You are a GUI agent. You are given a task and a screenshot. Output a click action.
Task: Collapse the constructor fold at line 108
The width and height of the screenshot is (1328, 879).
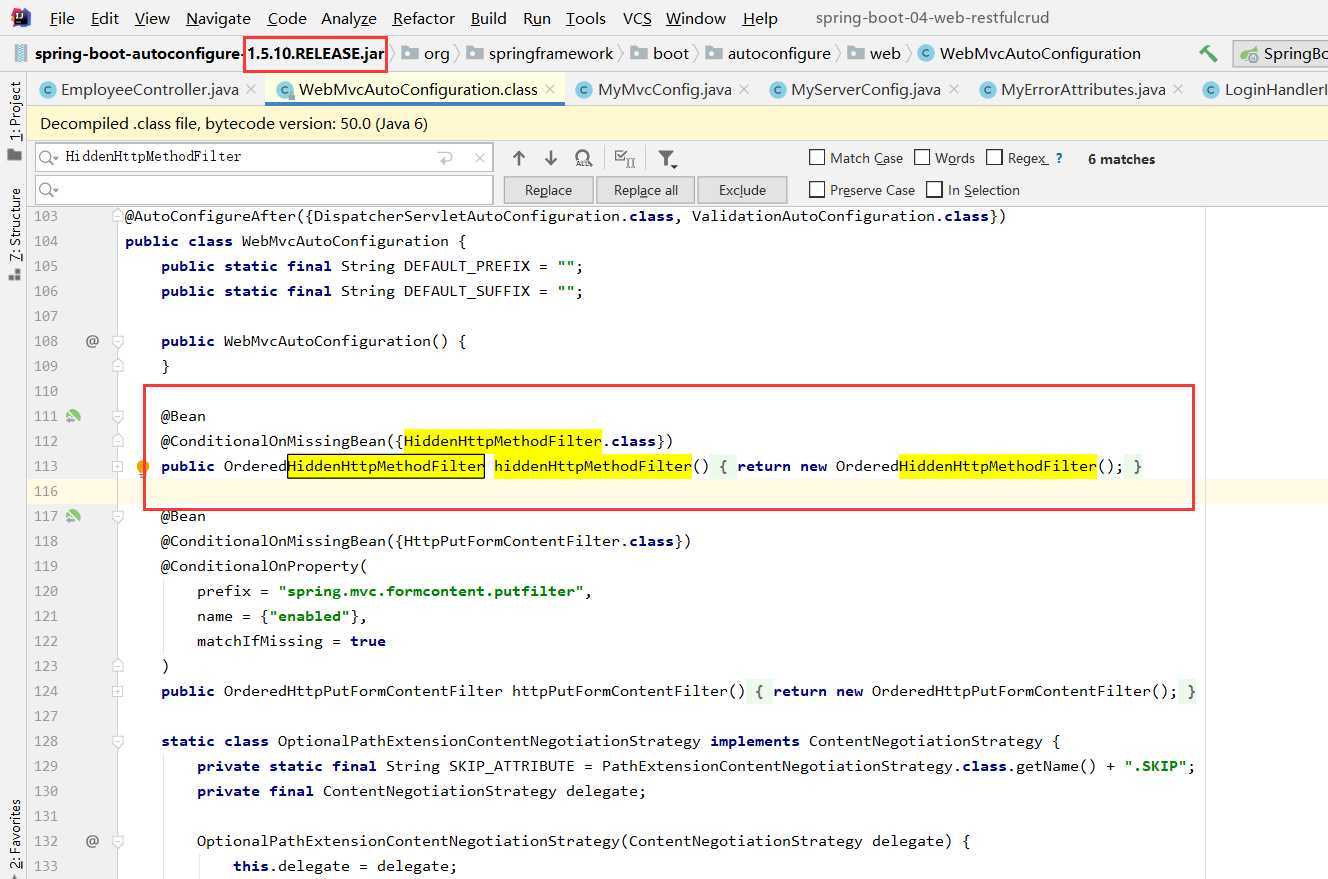tap(117, 341)
